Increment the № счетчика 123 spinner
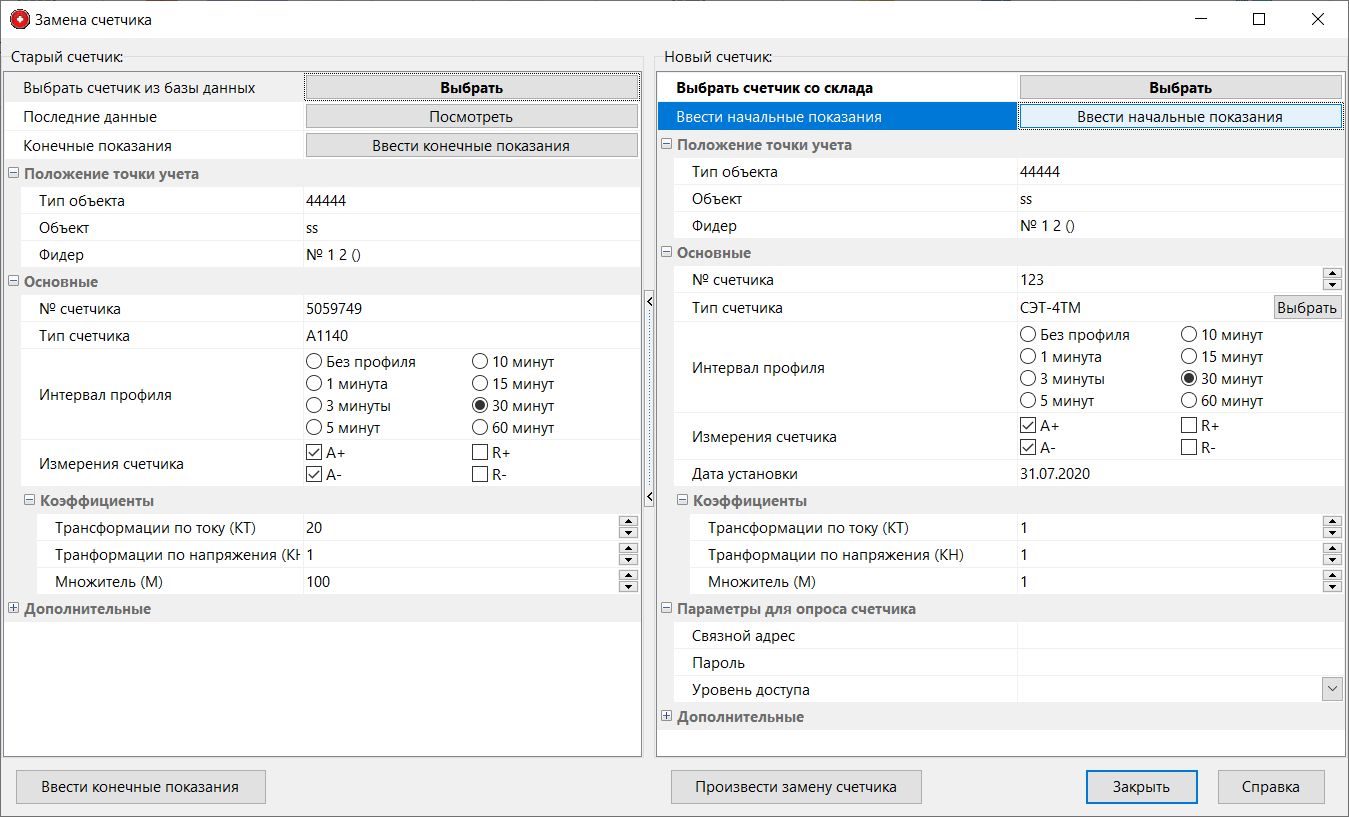Image resolution: width=1349 pixels, height=817 pixels. click(1332, 274)
